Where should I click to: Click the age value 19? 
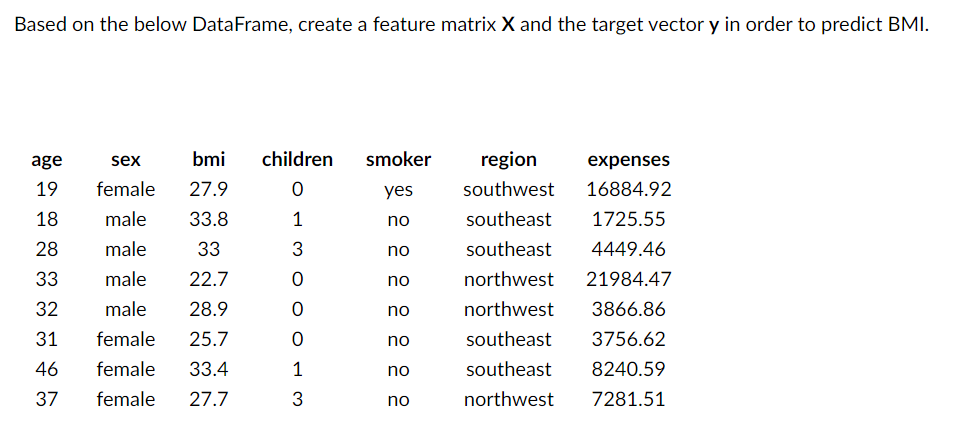pyautogui.click(x=46, y=190)
